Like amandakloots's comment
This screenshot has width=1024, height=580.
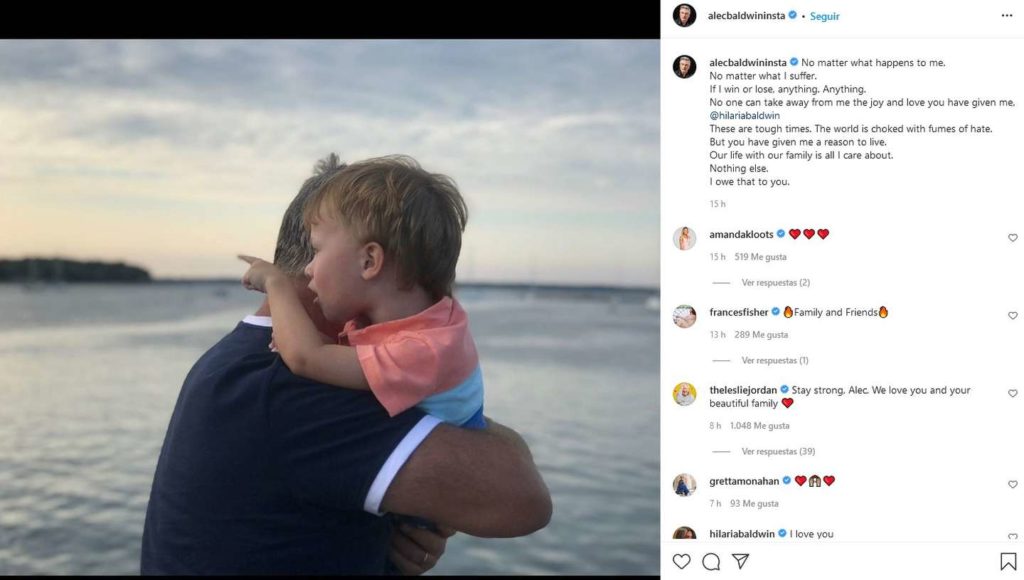pos(1012,238)
